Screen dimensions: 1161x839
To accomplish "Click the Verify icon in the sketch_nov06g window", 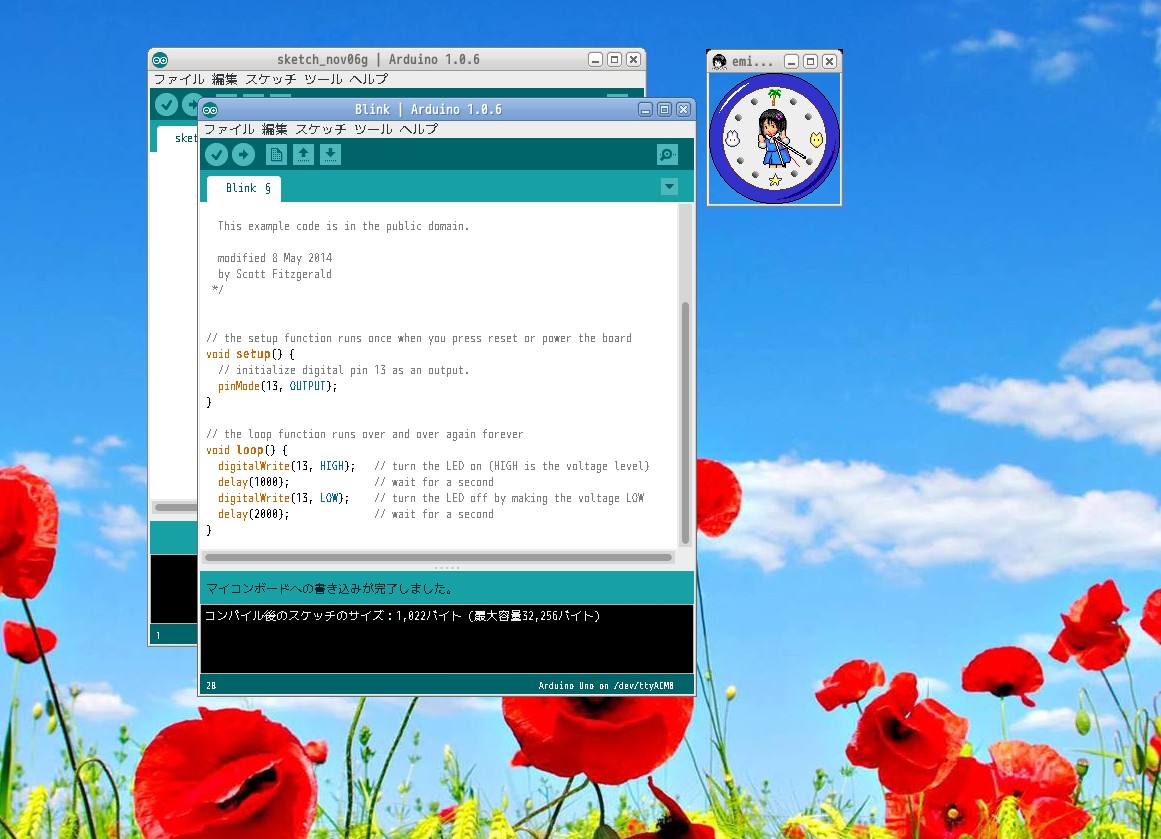I will (166, 104).
